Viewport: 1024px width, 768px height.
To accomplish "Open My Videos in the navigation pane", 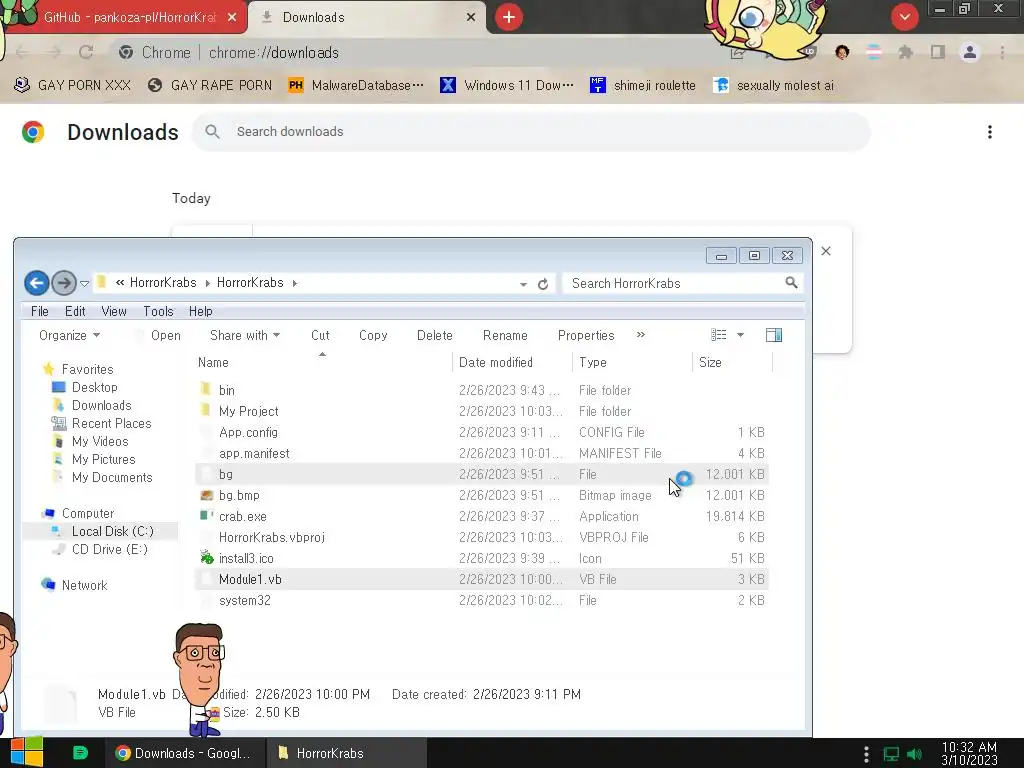I will pos(100,441).
